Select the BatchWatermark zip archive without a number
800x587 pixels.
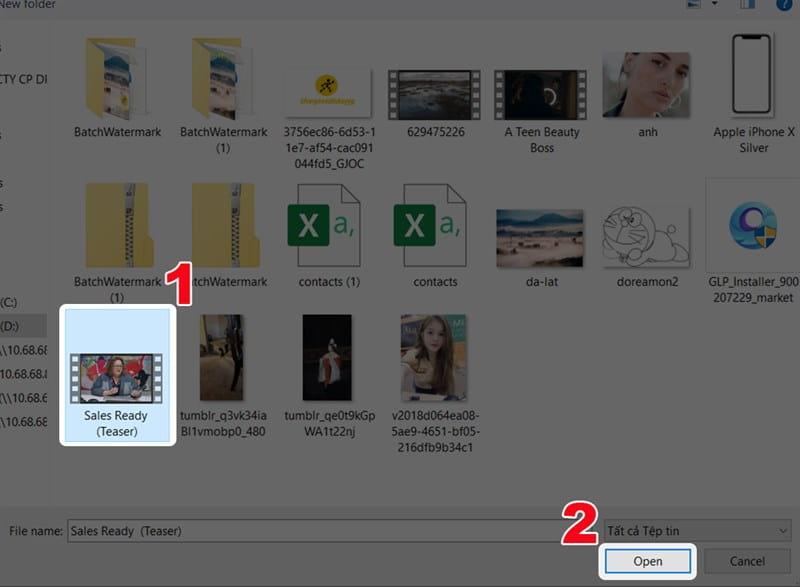coord(224,235)
